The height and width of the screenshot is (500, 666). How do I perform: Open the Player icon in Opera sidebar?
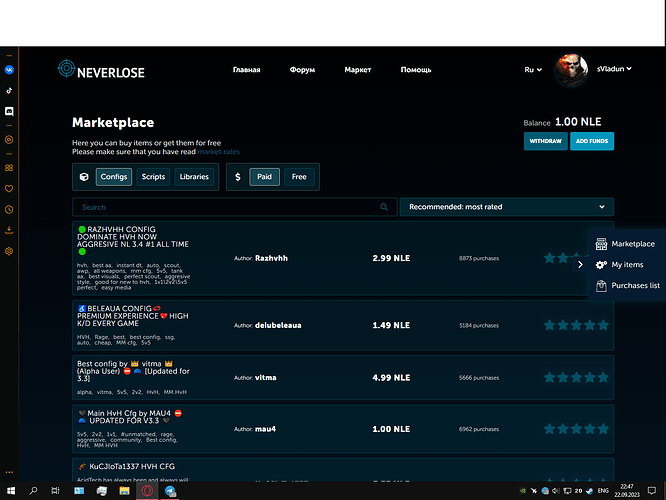pos(9,140)
